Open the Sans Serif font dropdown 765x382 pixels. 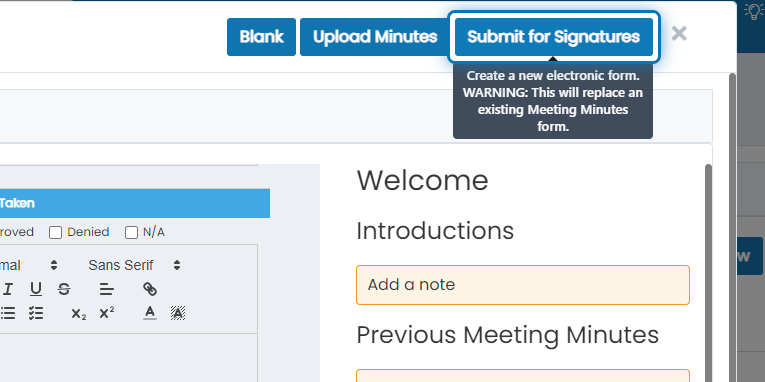[134, 265]
